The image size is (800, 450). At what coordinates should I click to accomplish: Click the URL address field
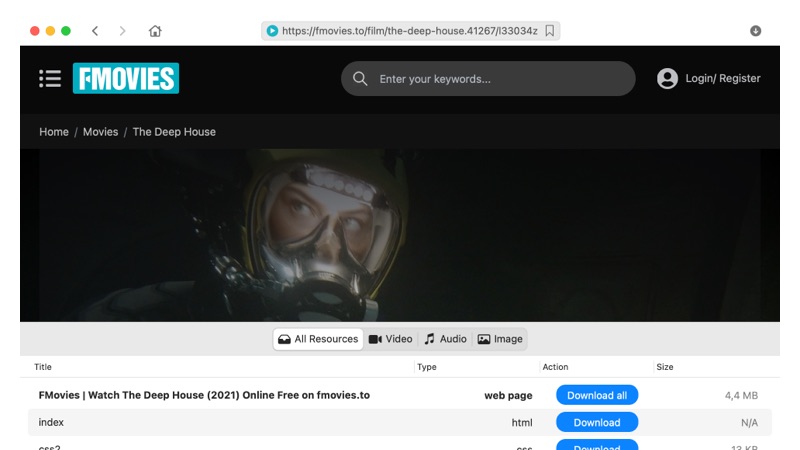click(410, 31)
